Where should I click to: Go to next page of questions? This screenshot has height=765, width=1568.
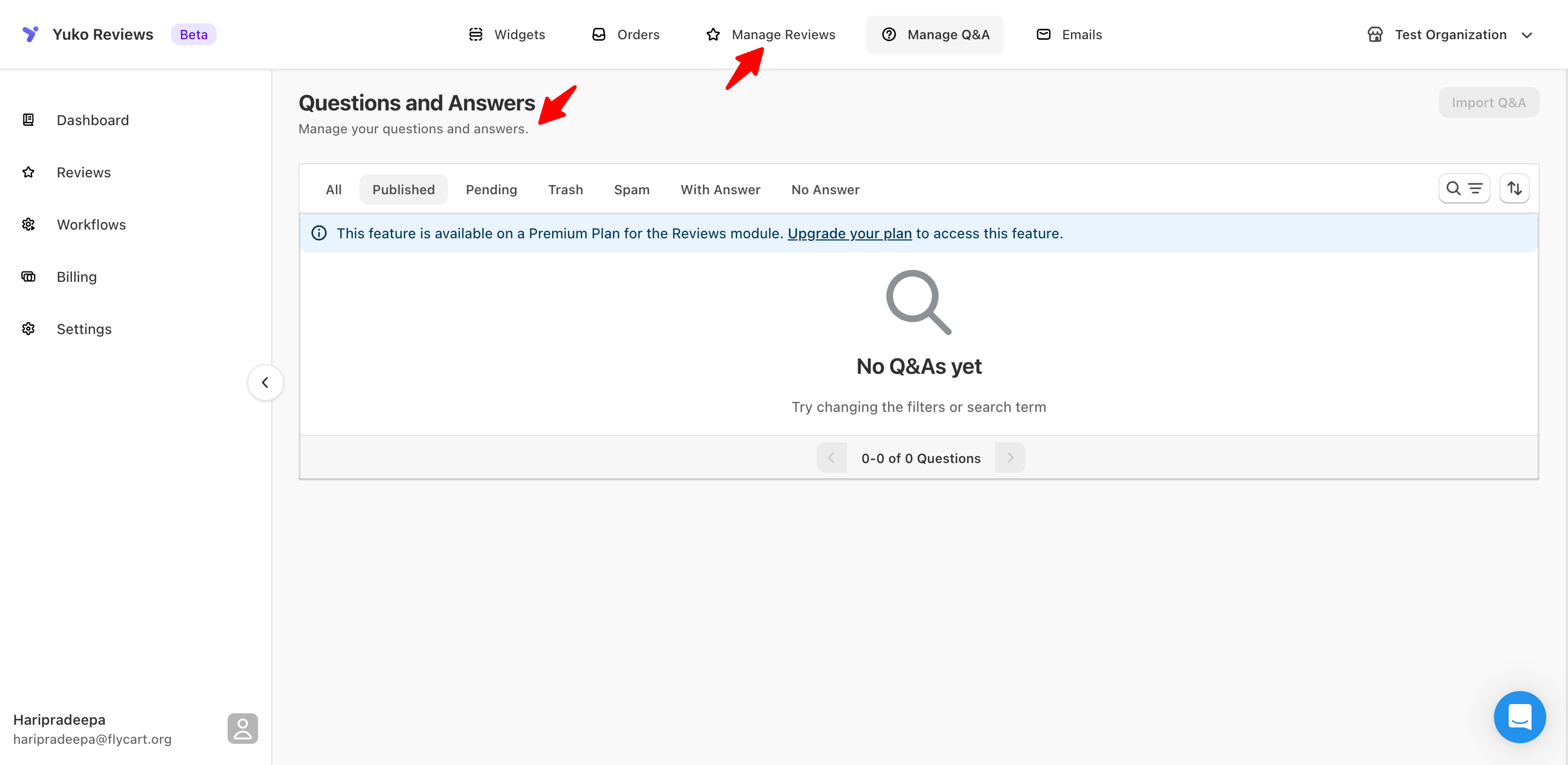1010,458
